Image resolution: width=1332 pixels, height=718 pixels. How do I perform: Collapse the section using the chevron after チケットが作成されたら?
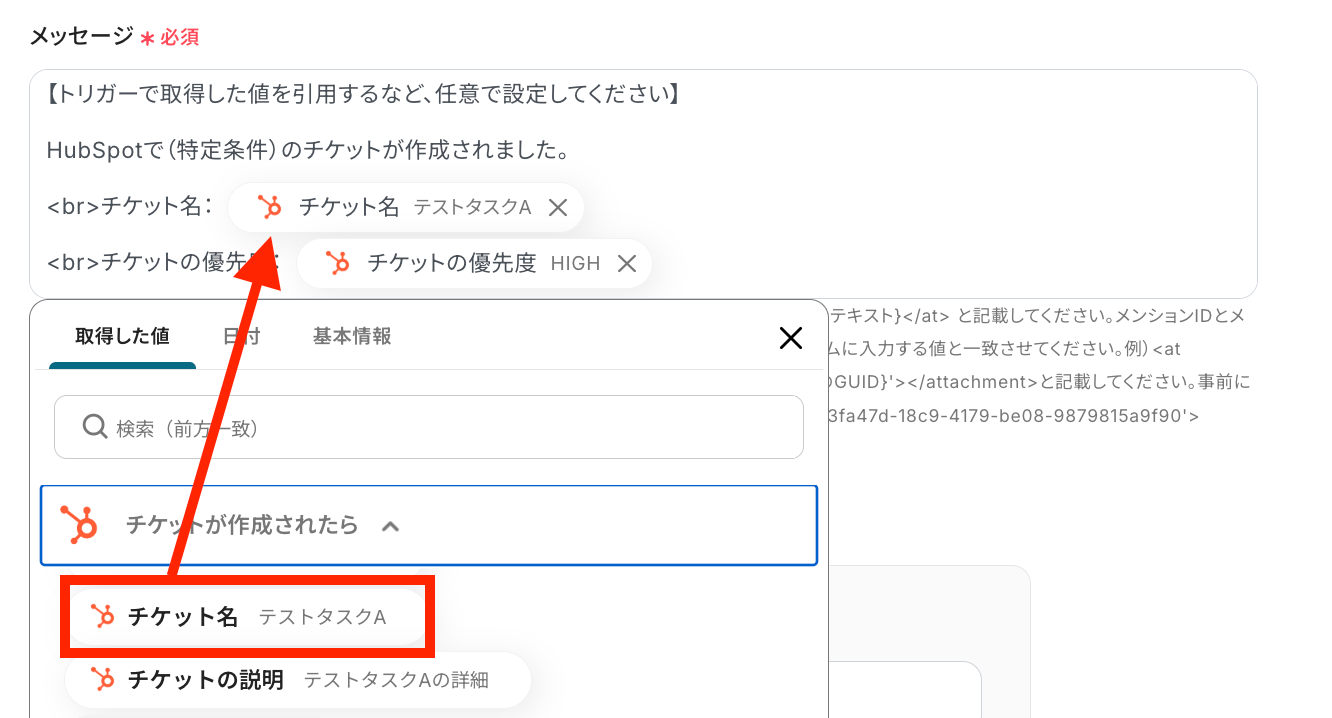point(391,525)
